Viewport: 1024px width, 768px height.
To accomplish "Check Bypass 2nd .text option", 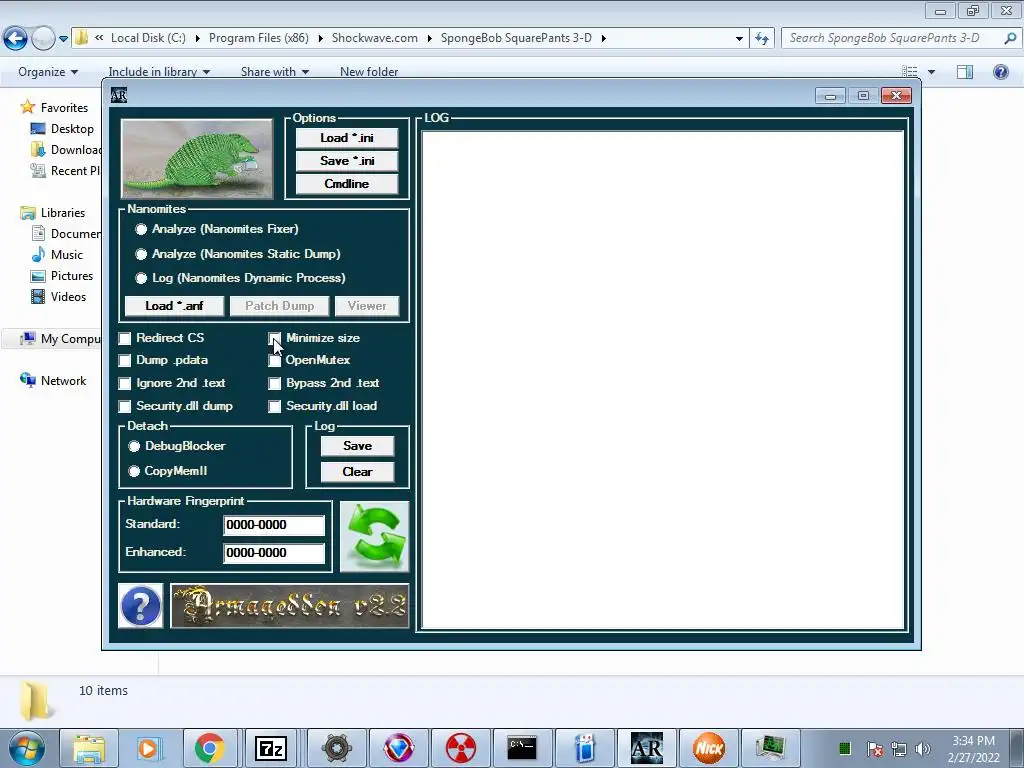I will [274, 383].
